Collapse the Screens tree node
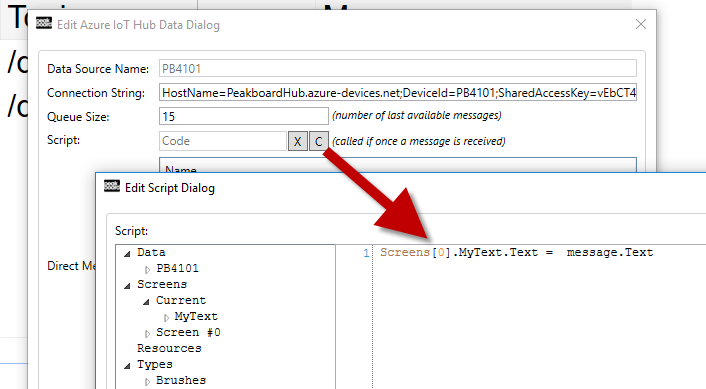The height and width of the screenshot is (389, 706). pos(127,286)
